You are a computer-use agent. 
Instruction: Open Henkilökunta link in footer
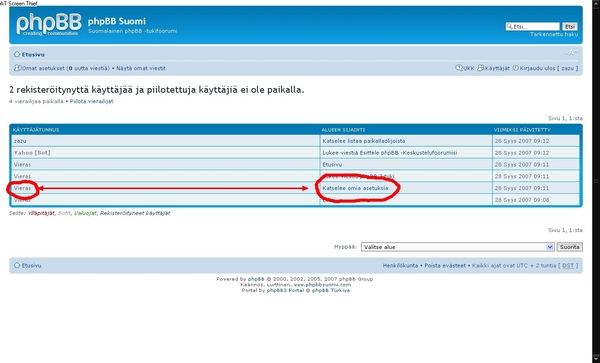pyautogui.click(x=400, y=265)
